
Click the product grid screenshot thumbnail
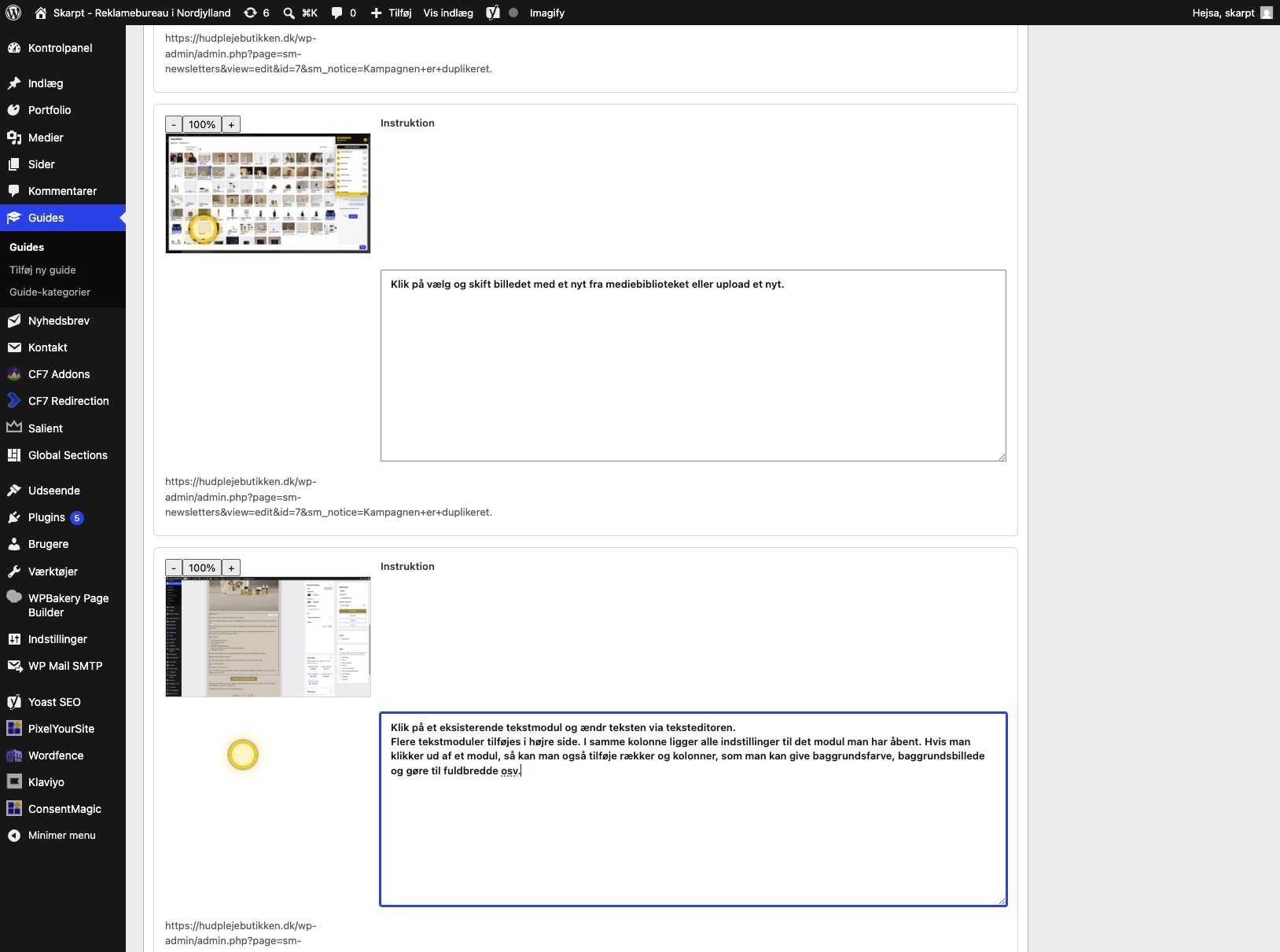tap(268, 193)
